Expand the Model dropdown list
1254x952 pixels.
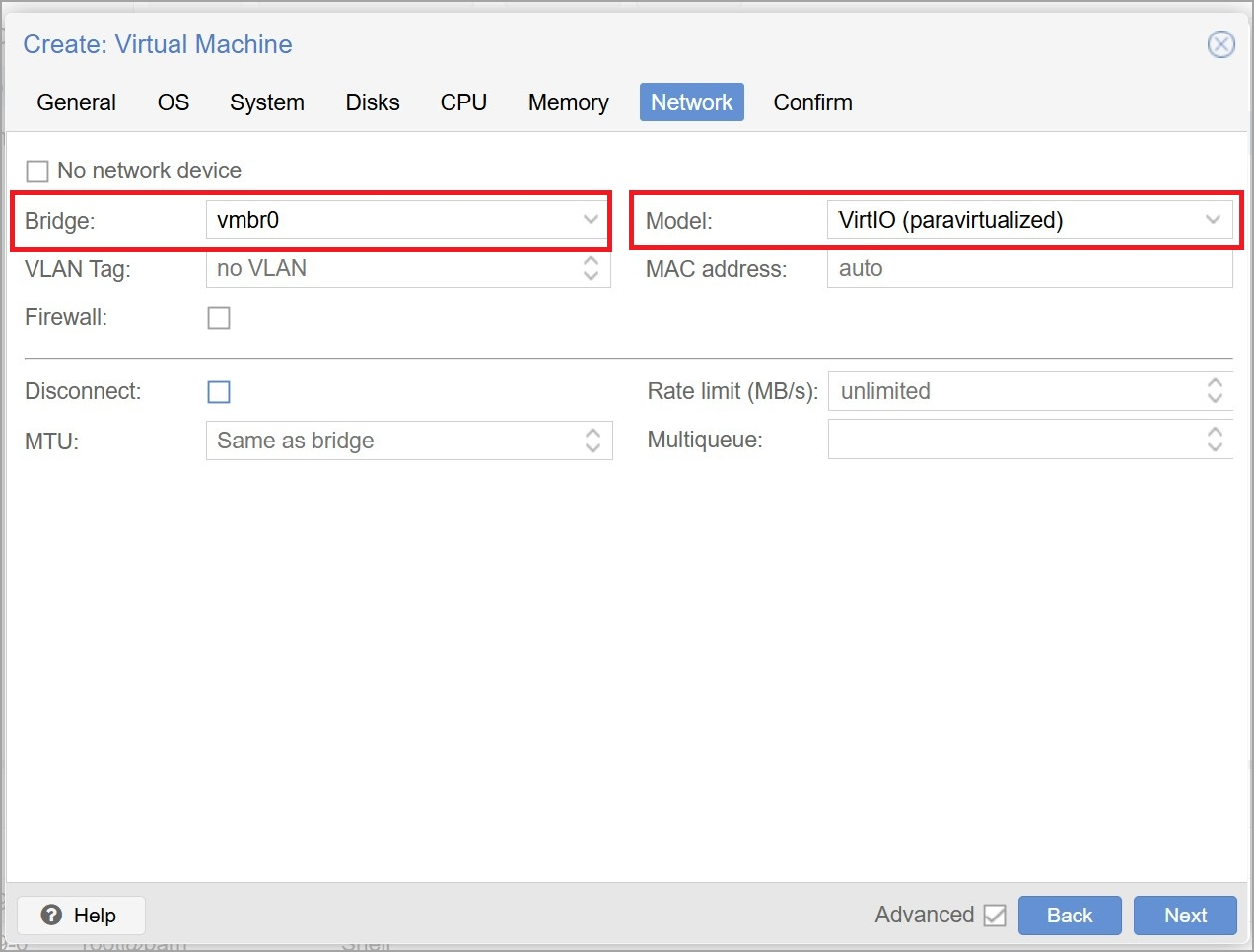pos(1213,220)
